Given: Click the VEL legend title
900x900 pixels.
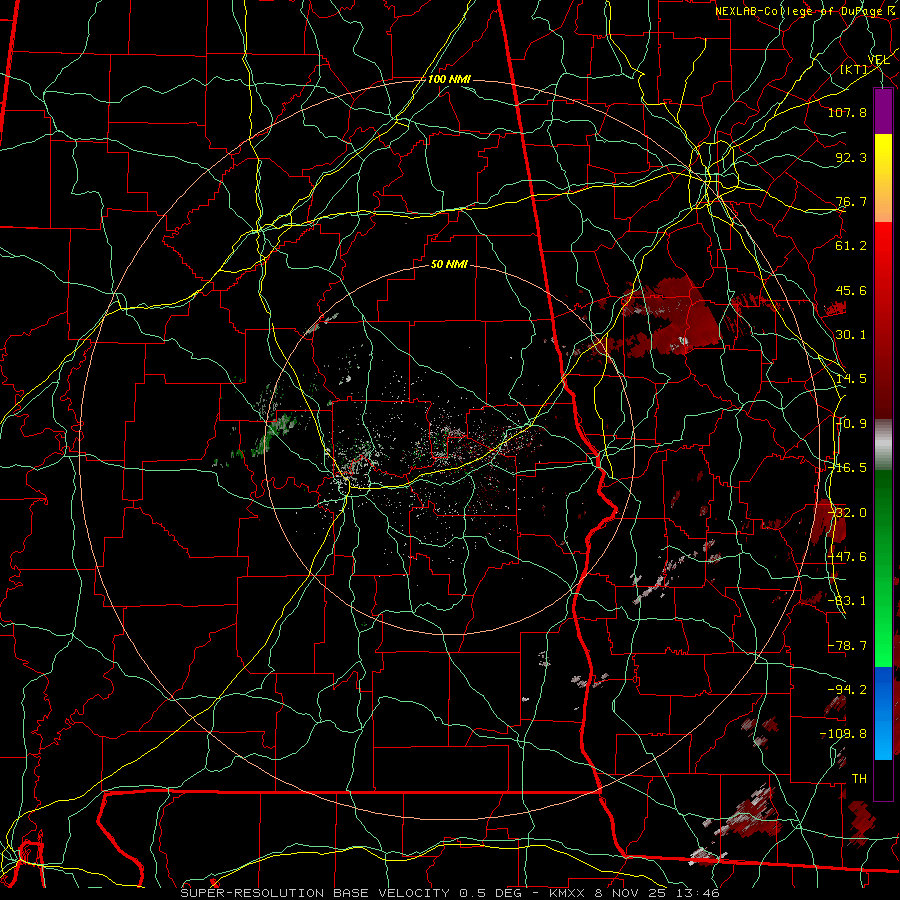Looking at the screenshot, I should tap(878, 60).
